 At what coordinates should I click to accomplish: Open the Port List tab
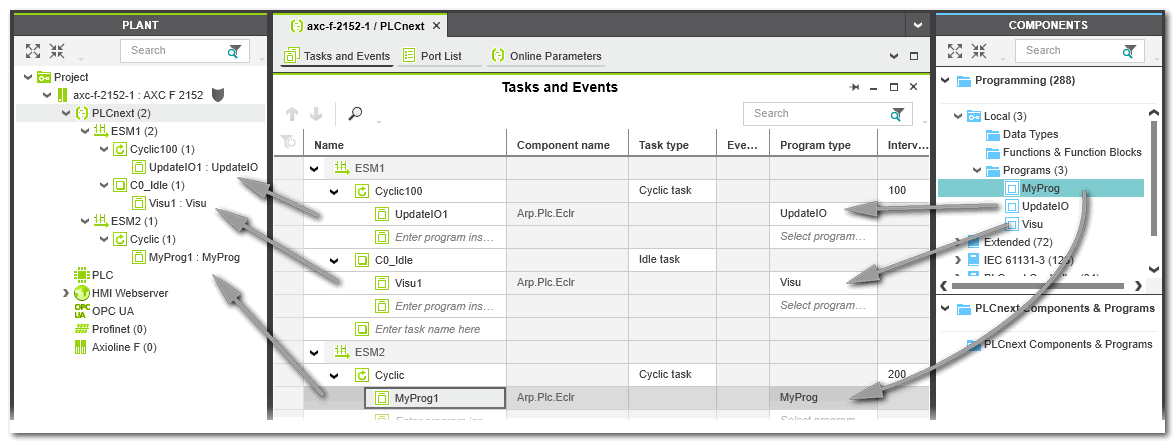coord(432,56)
